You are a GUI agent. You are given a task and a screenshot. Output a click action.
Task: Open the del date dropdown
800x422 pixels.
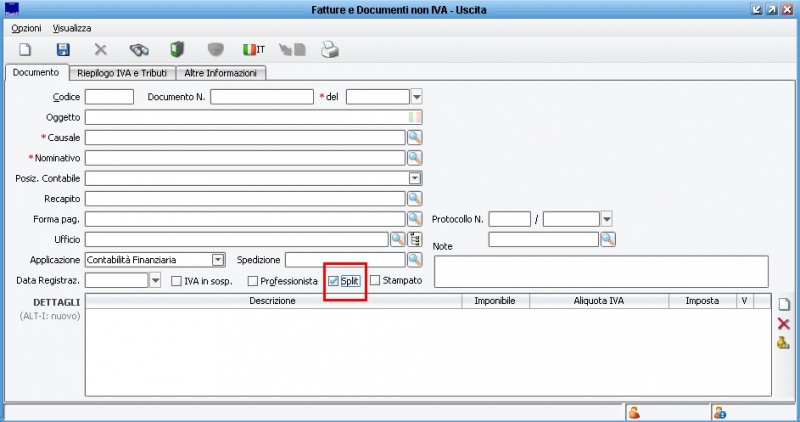tap(417, 96)
